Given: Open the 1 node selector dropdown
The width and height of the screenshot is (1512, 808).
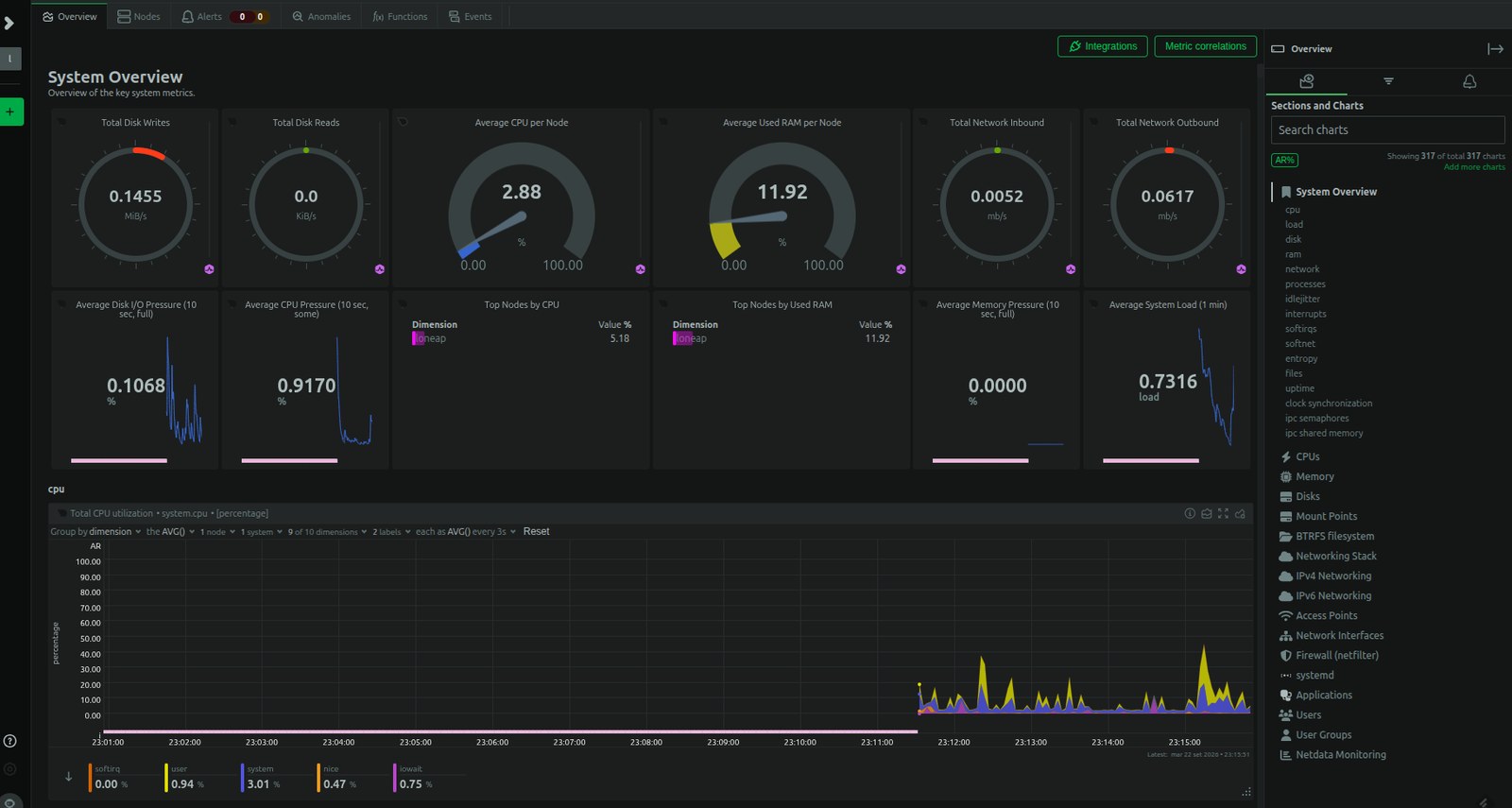Looking at the screenshot, I should [x=217, y=532].
